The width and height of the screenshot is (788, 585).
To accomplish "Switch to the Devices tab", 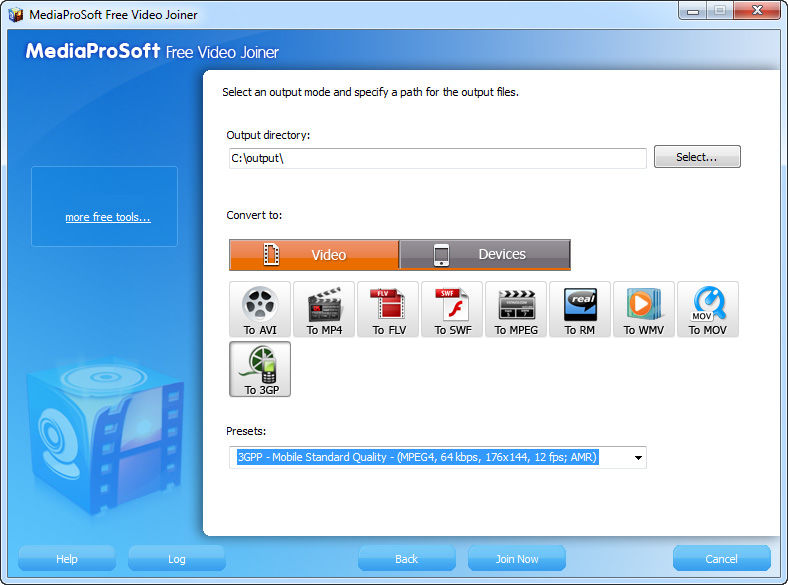I will tap(485, 255).
